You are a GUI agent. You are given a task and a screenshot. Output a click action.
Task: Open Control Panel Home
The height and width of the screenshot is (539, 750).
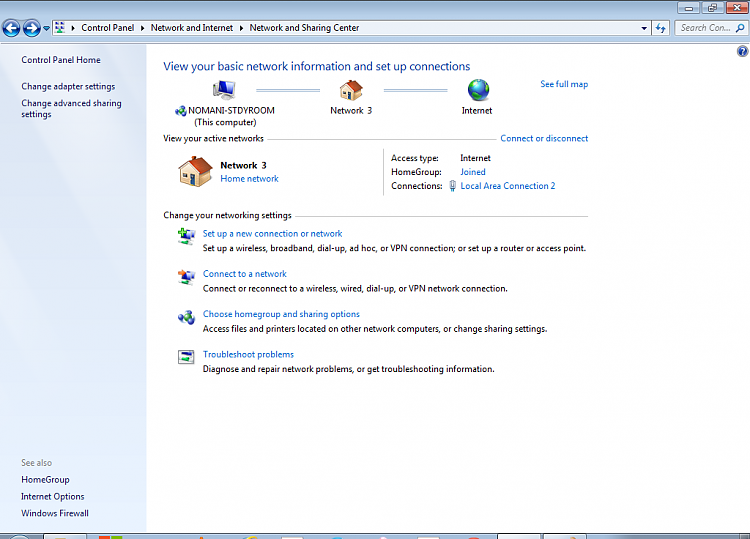[x=61, y=60]
